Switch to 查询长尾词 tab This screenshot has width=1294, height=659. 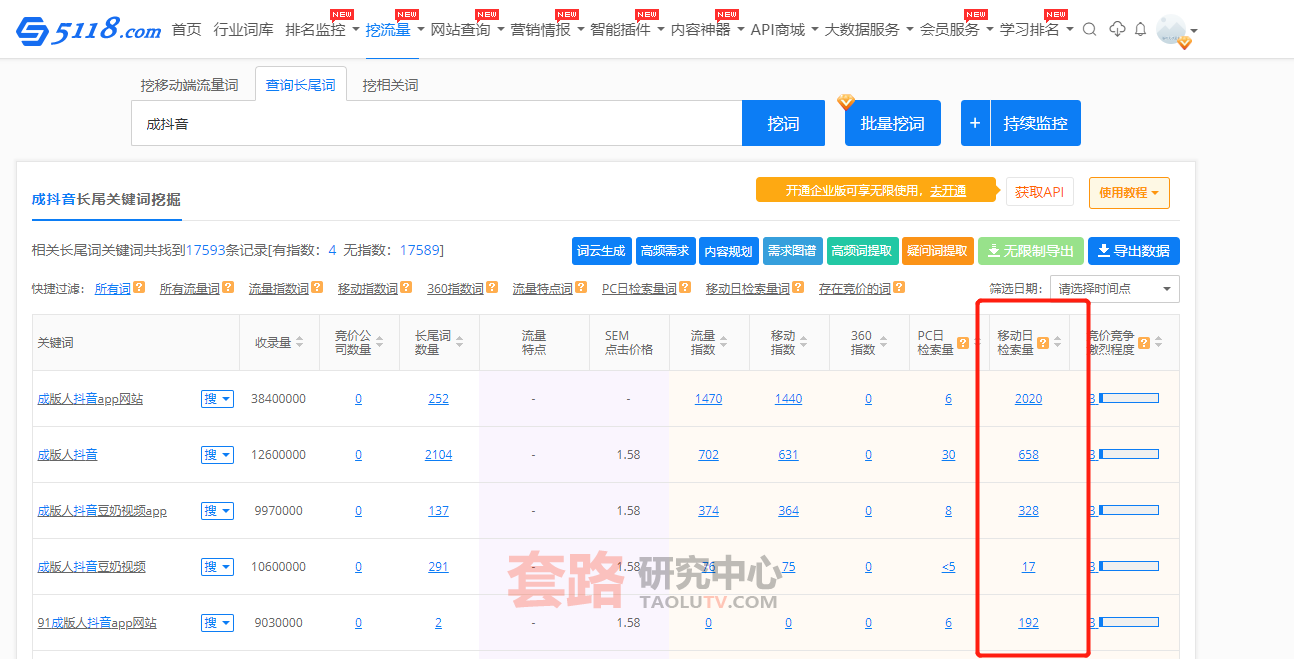coord(301,85)
